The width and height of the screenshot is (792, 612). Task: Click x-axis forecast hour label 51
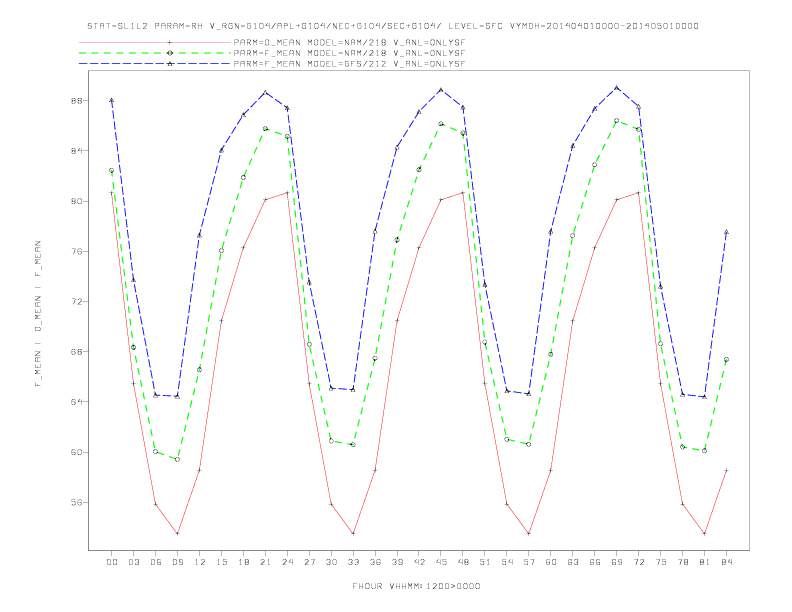(x=485, y=562)
